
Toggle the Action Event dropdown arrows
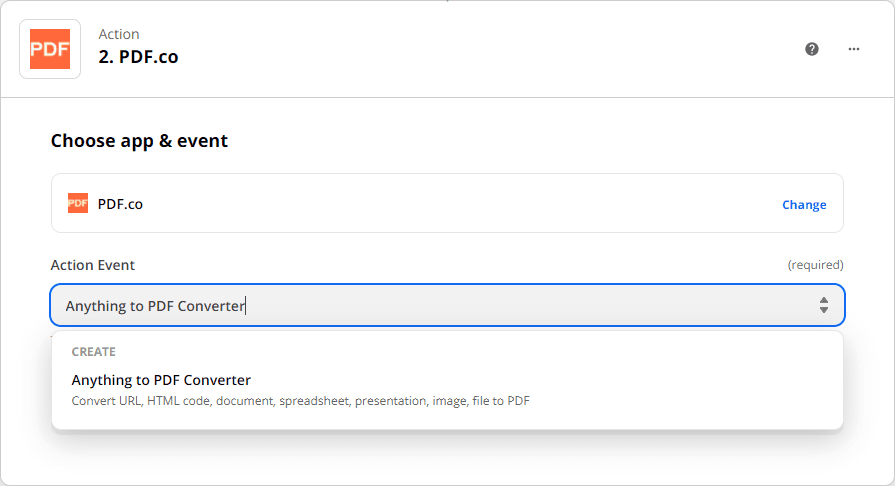click(x=823, y=306)
